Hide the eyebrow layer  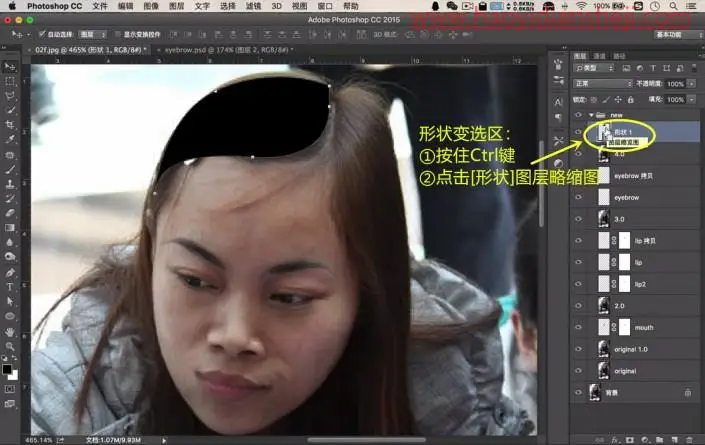coord(578,197)
